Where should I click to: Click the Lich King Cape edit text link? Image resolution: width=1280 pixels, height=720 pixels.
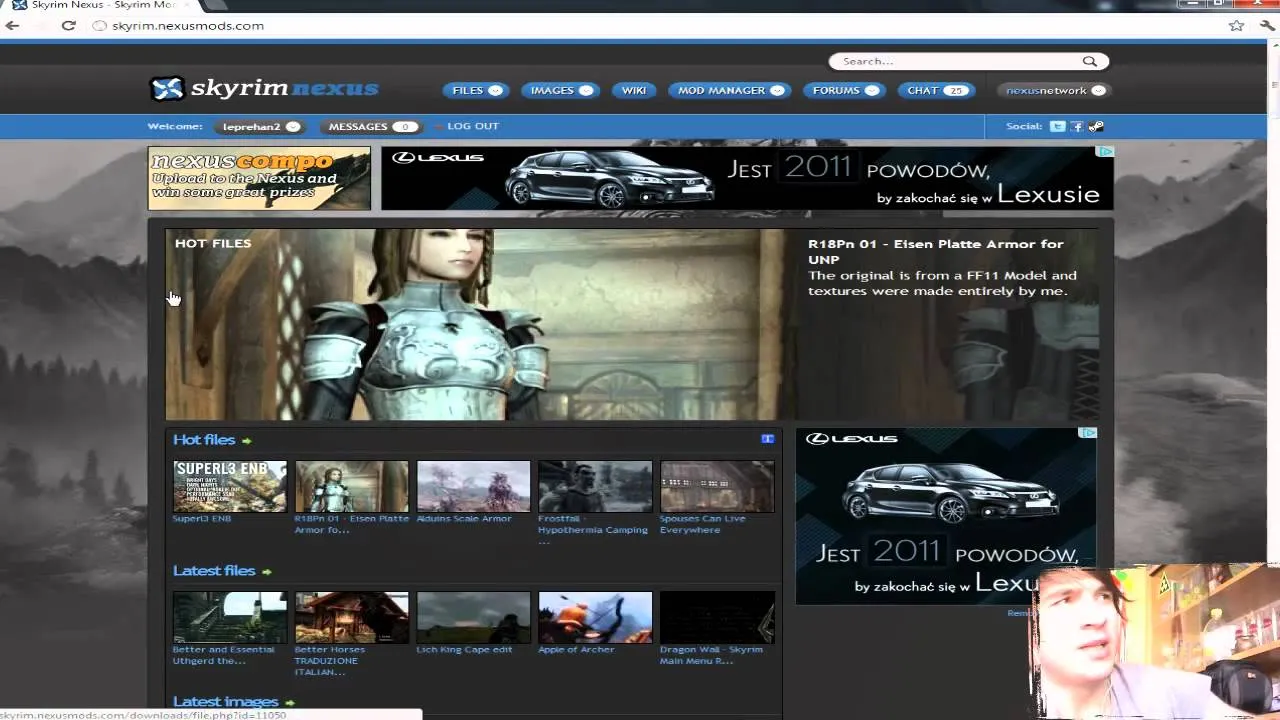464,650
